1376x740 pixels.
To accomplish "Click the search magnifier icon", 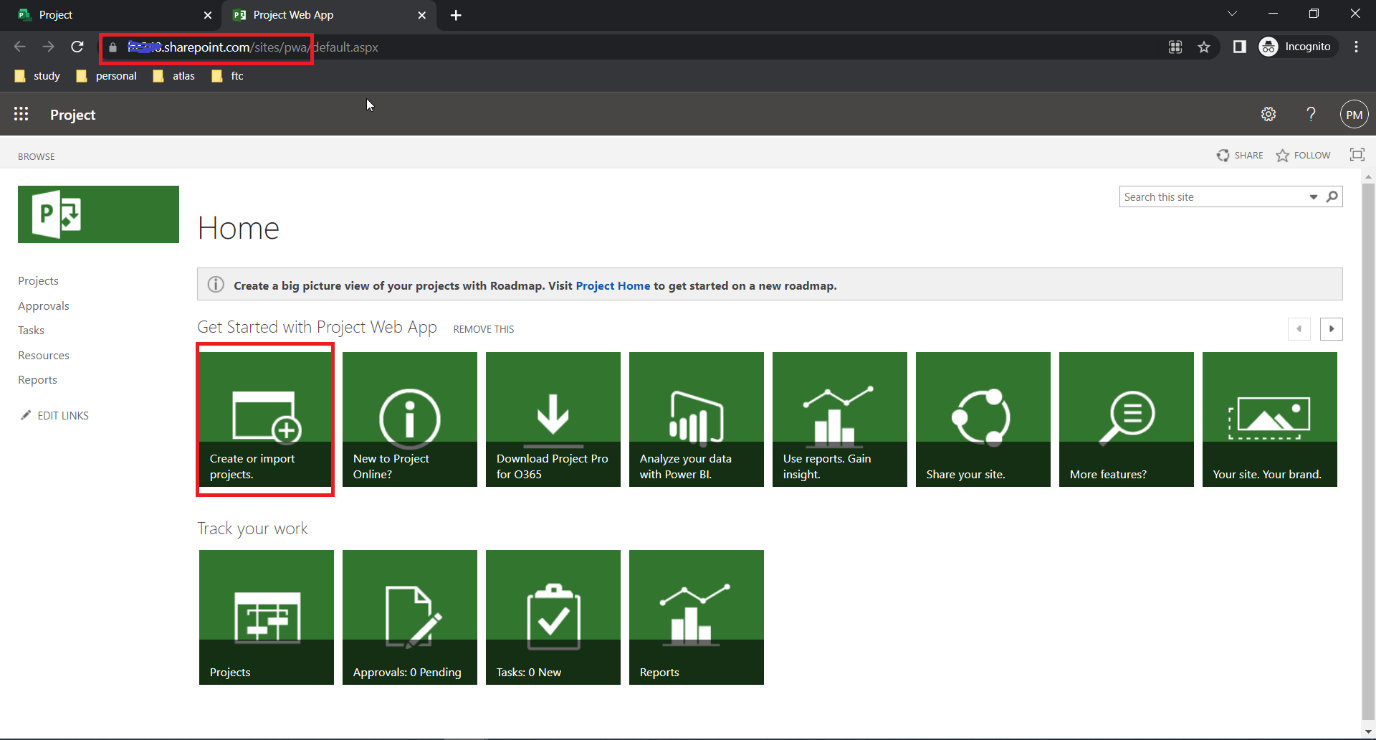I will click(x=1332, y=197).
